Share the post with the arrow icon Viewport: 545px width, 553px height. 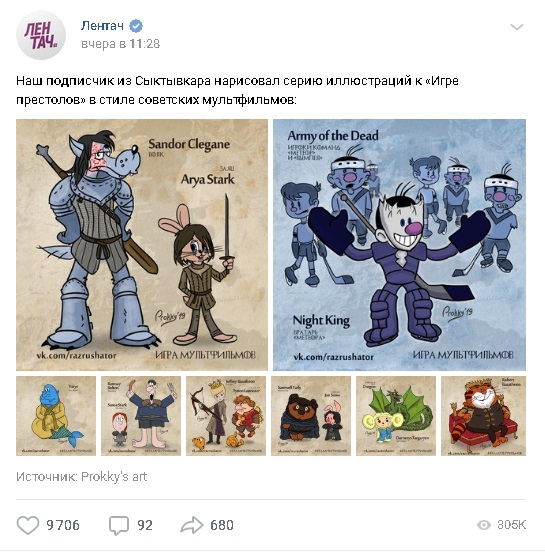coord(192,525)
